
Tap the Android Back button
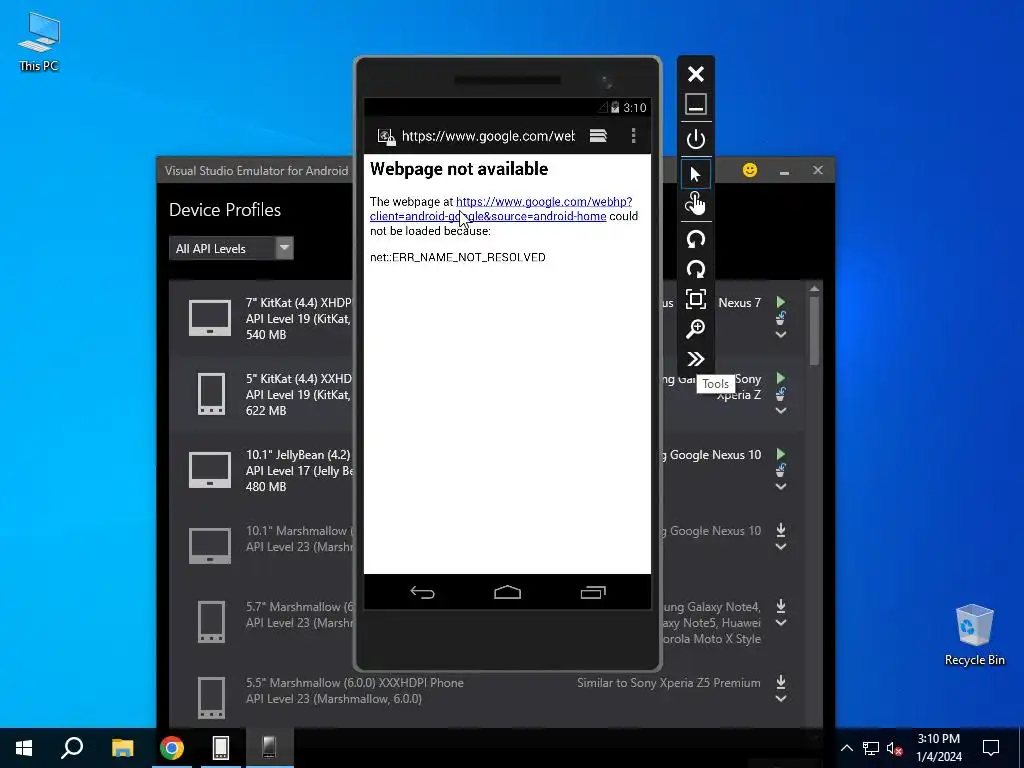423,592
